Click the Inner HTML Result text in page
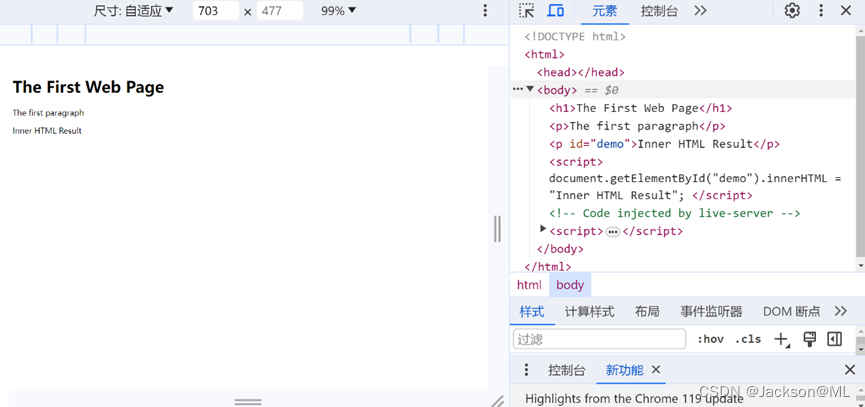The height and width of the screenshot is (407, 865). [x=47, y=131]
